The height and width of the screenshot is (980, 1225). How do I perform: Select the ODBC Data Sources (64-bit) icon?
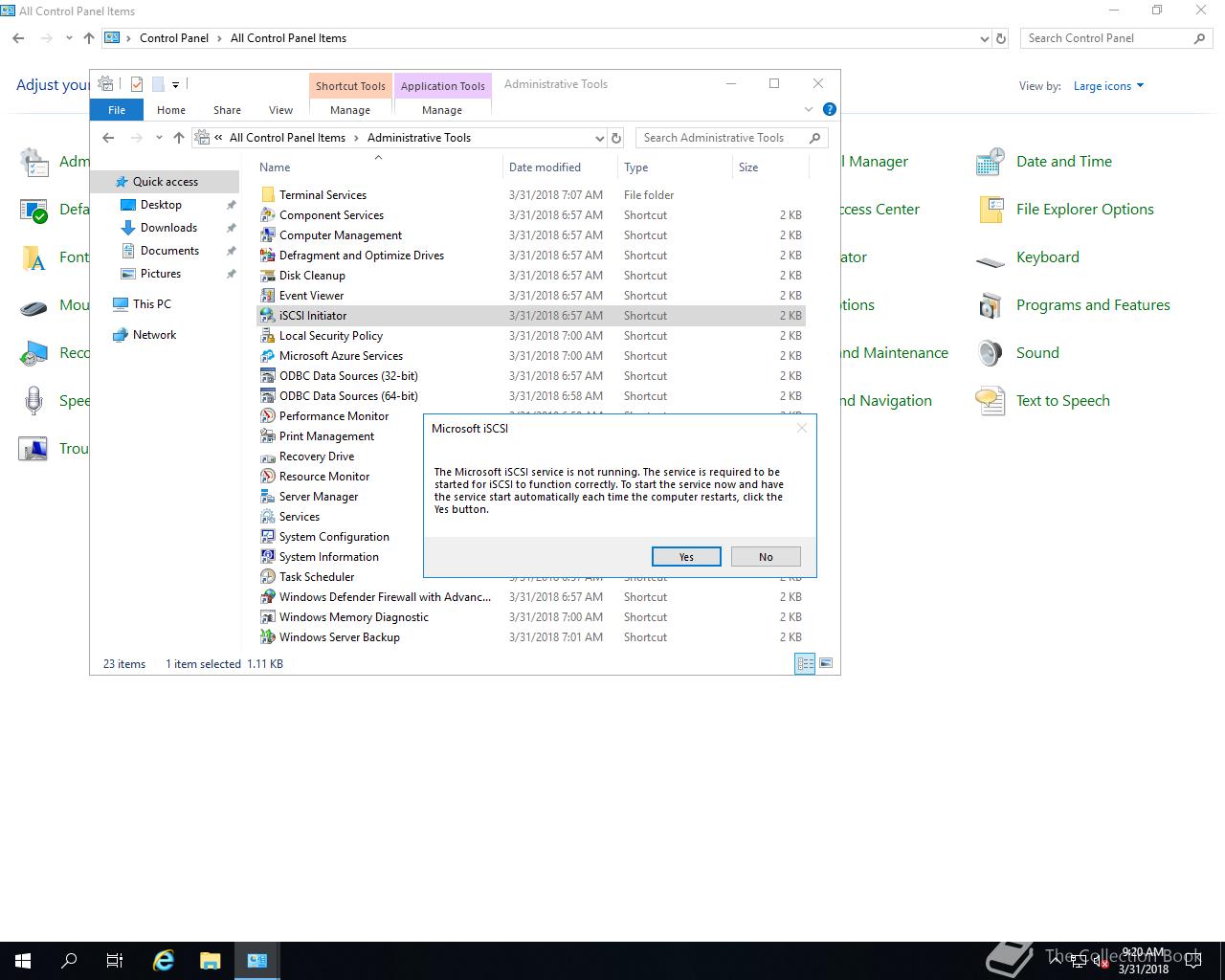pyautogui.click(x=268, y=396)
